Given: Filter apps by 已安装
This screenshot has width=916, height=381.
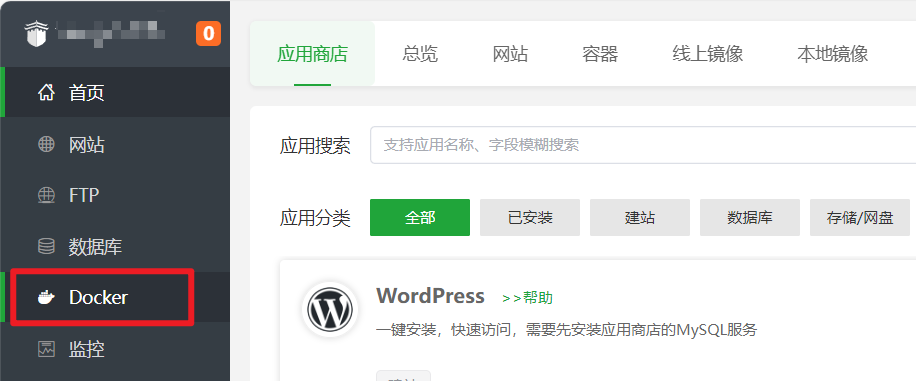Looking at the screenshot, I should pos(530,217).
